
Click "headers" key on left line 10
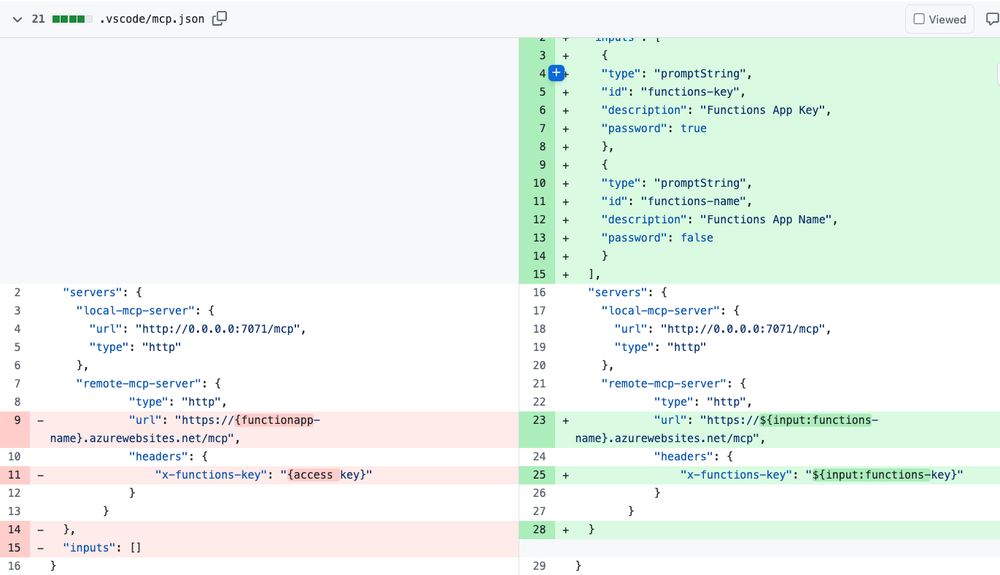[x=158, y=456]
